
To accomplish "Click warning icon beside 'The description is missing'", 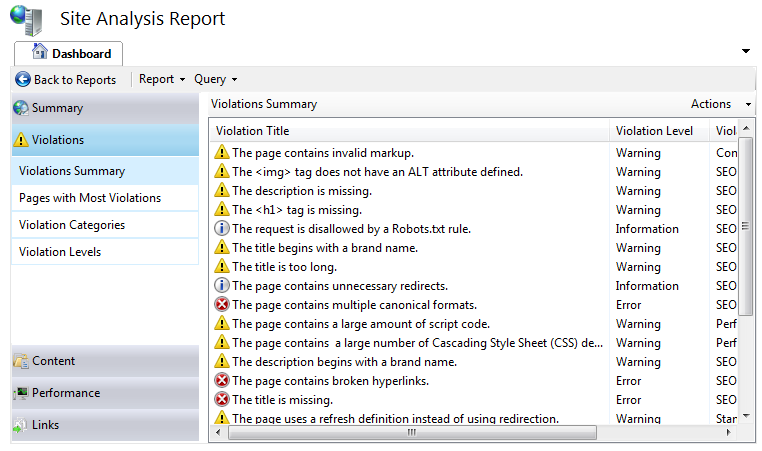I will tap(222, 190).
